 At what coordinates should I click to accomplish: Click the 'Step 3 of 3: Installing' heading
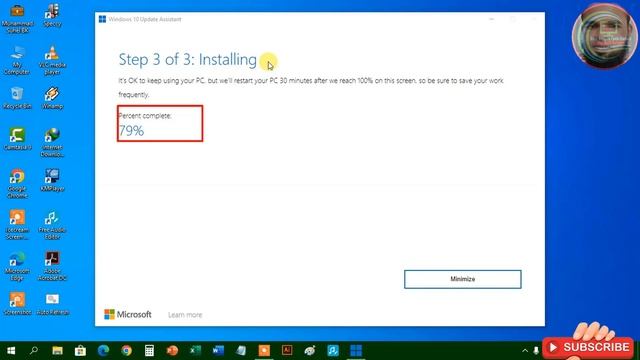(188, 60)
